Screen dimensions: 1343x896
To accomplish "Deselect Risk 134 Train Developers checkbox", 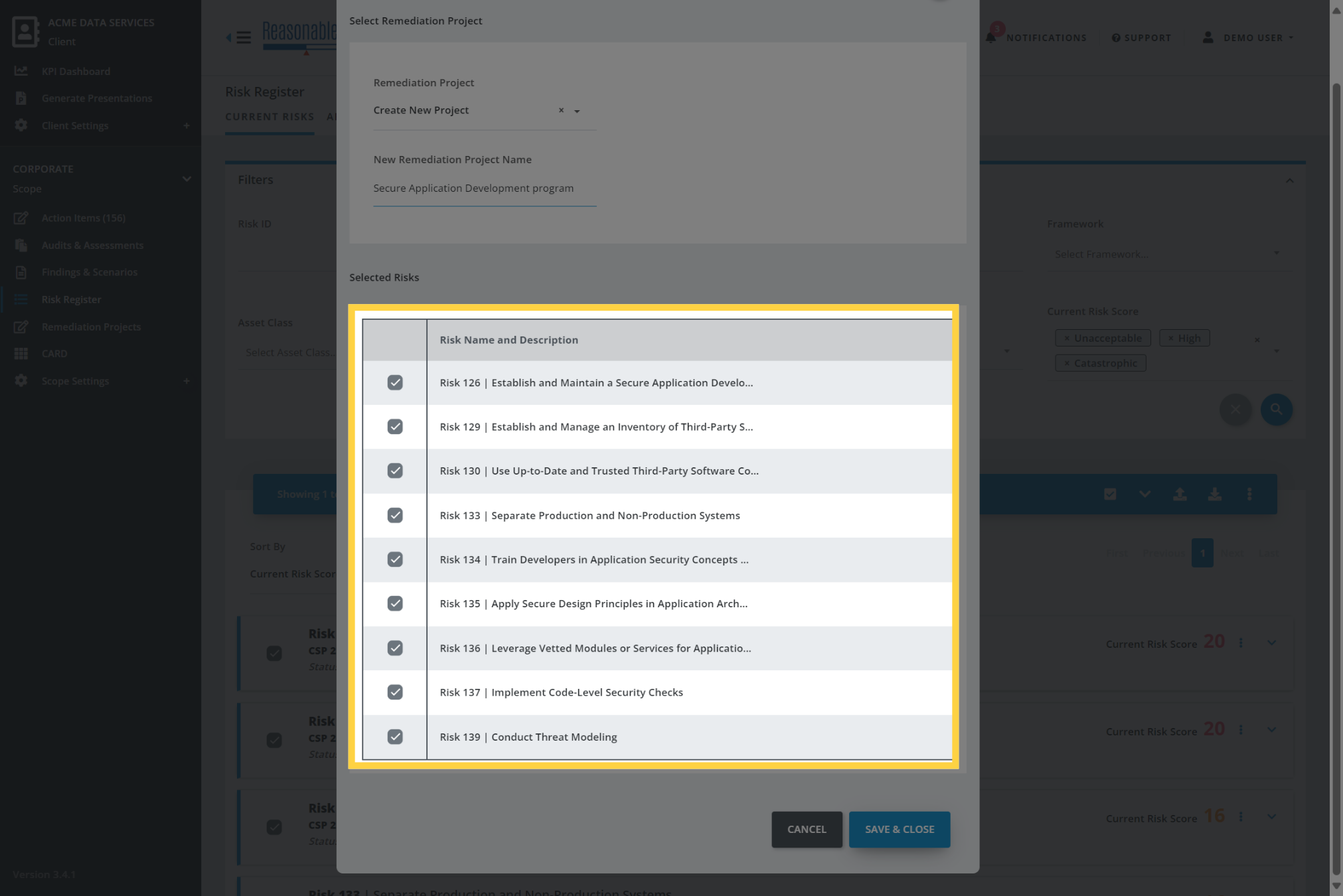I will [x=395, y=560].
